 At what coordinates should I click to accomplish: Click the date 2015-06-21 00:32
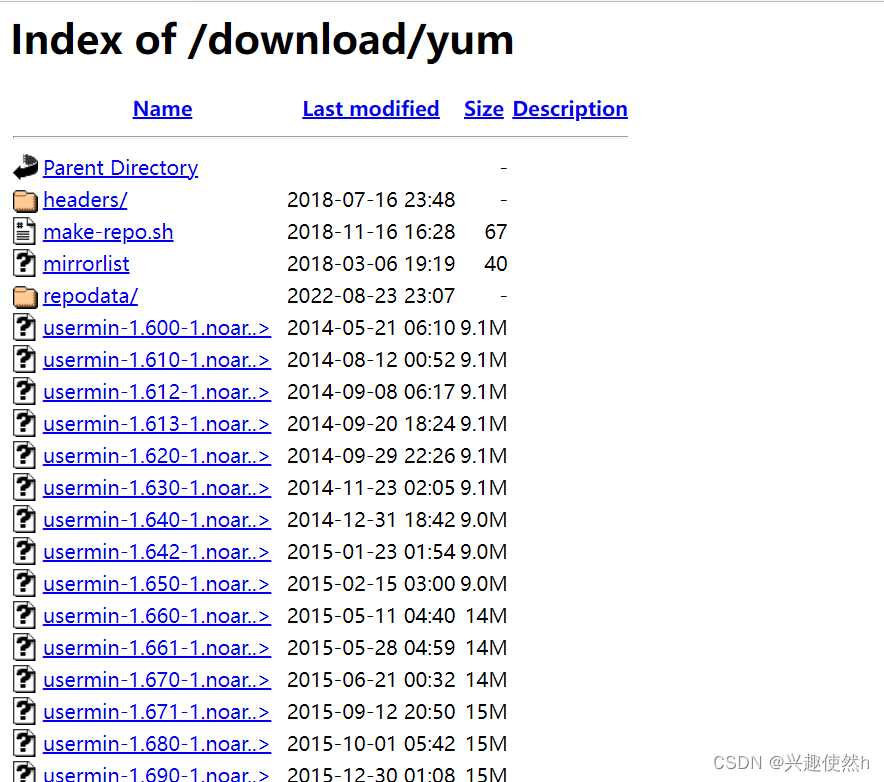[x=371, y=680]
